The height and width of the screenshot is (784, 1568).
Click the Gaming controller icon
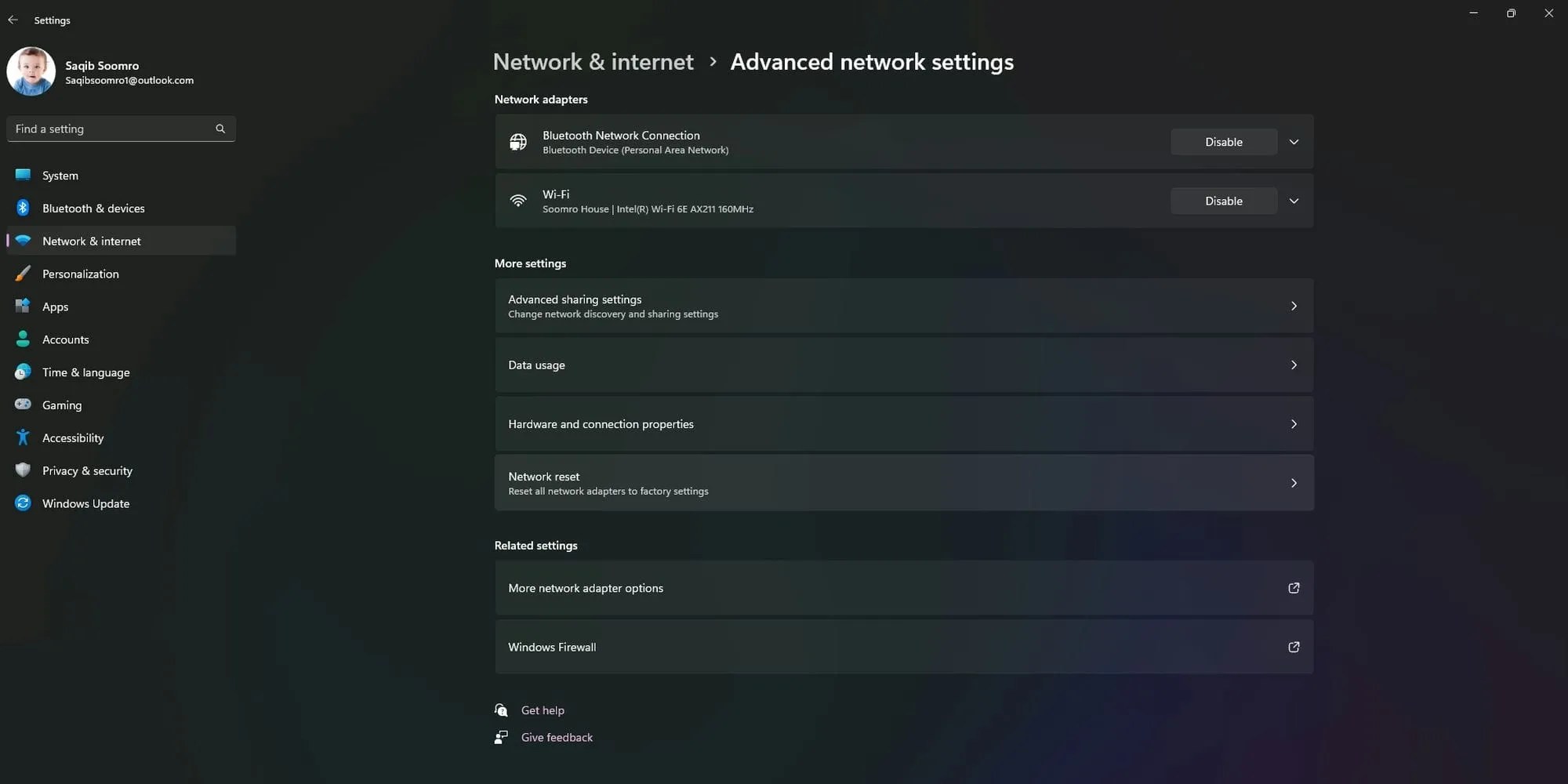point(23,405)
